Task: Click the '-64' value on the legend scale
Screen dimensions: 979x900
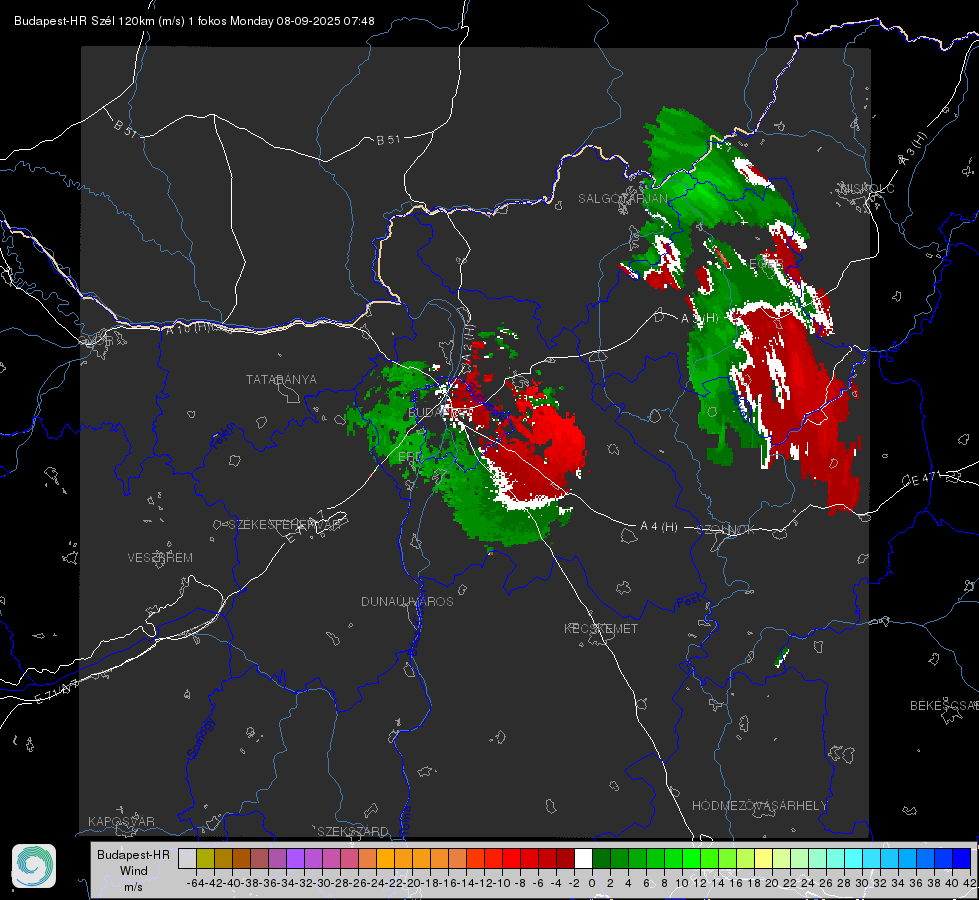Action: click(196, 883)
